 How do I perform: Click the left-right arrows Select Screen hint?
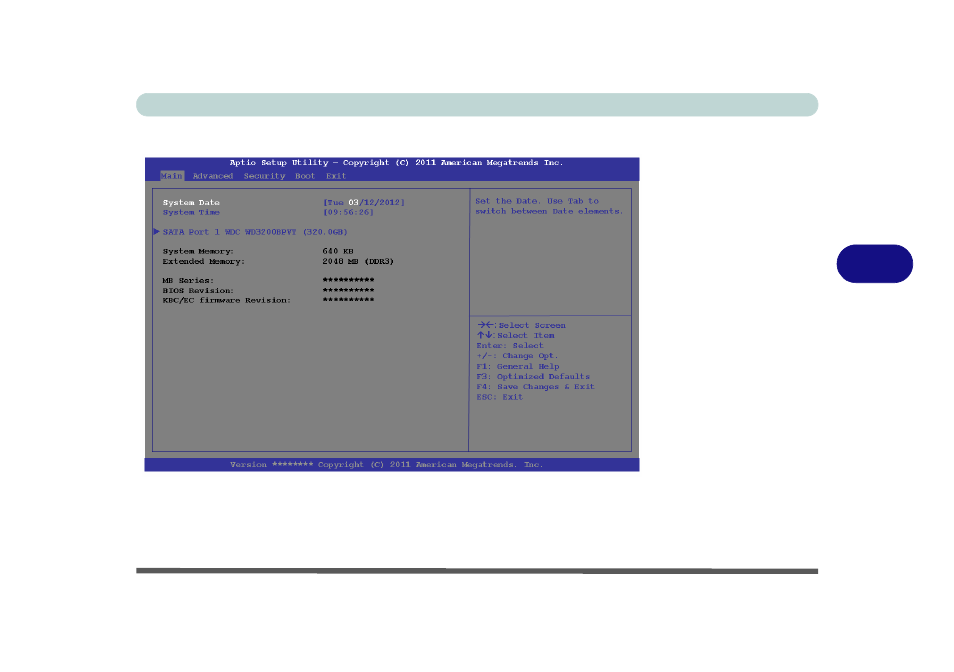[521, 325]
